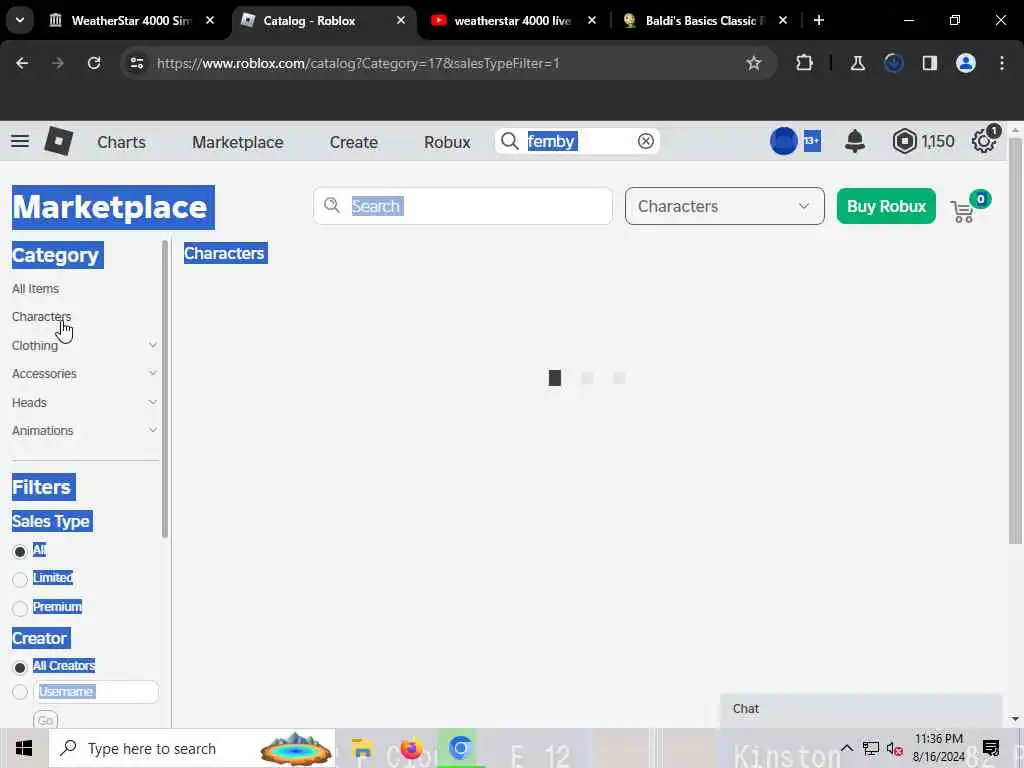This screenshot has height=768, width=1024.
Task: Select All Items category
Action: 35,289
